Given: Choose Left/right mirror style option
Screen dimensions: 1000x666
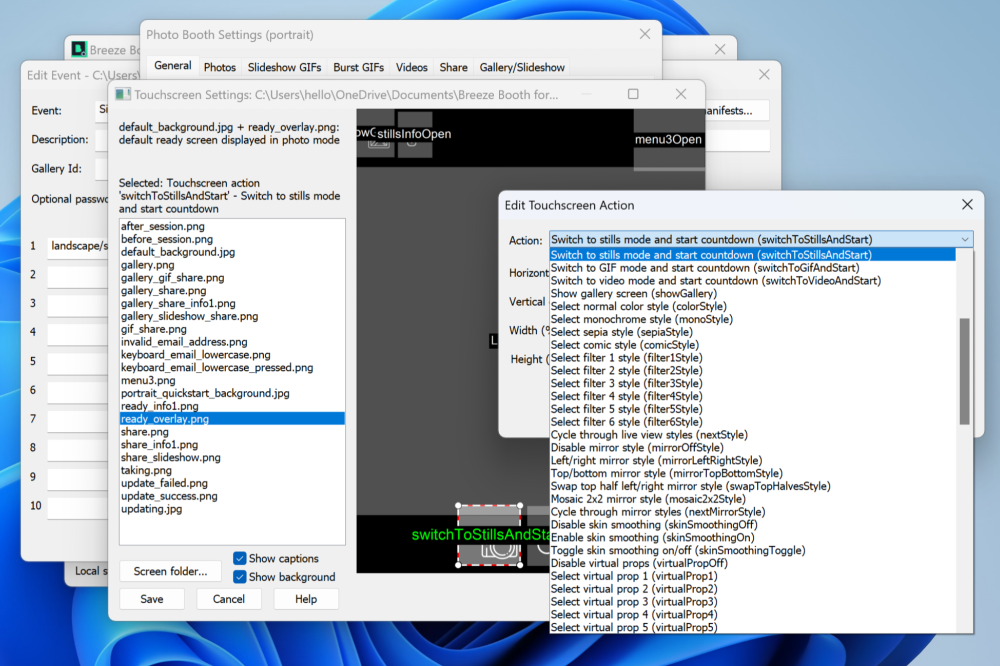Looking at the screenshot, I should (x=753, y=461).
